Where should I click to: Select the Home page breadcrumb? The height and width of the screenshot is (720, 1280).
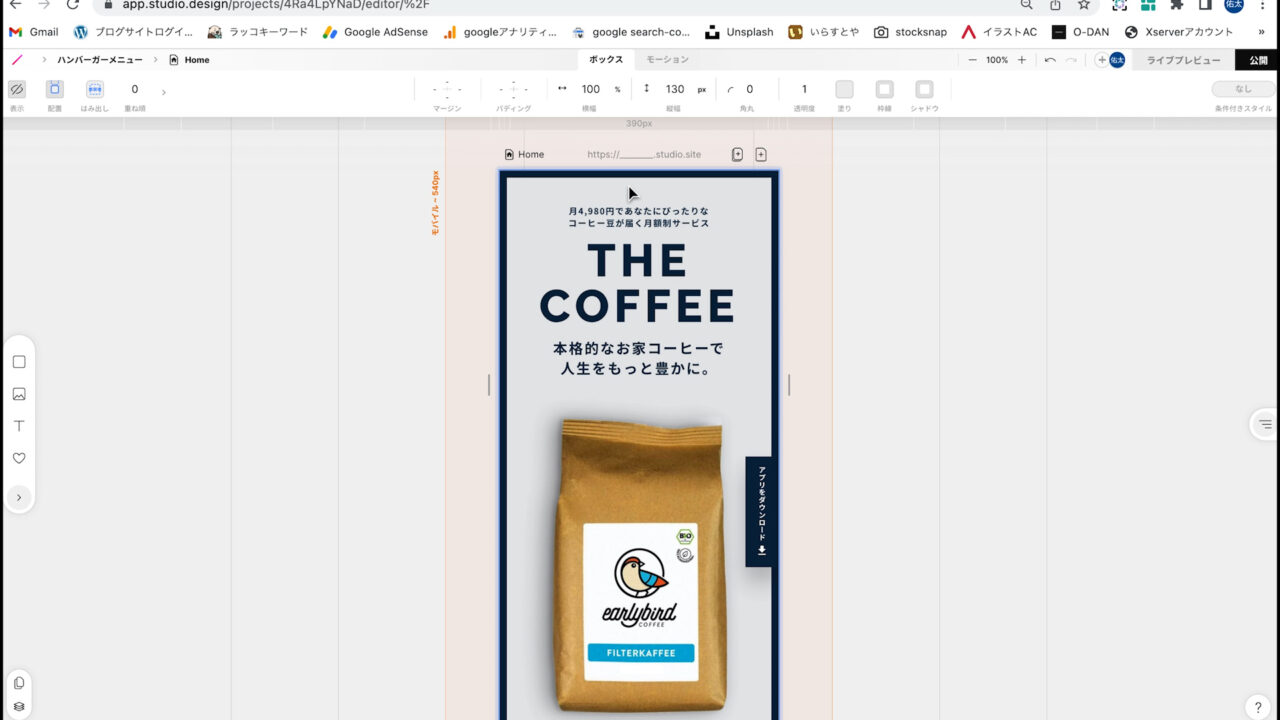[190, 60]
